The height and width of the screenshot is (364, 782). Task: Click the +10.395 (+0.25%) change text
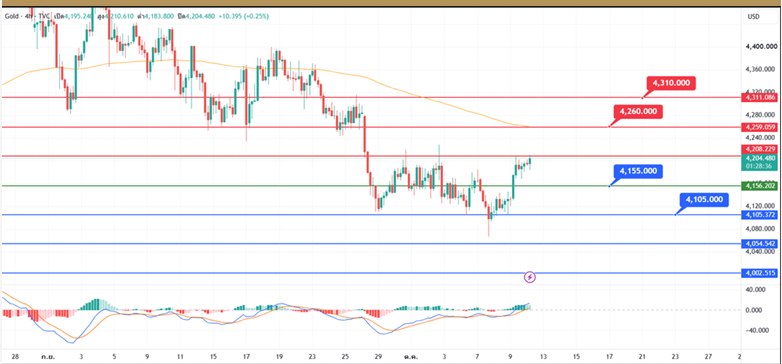click(243, 16)
